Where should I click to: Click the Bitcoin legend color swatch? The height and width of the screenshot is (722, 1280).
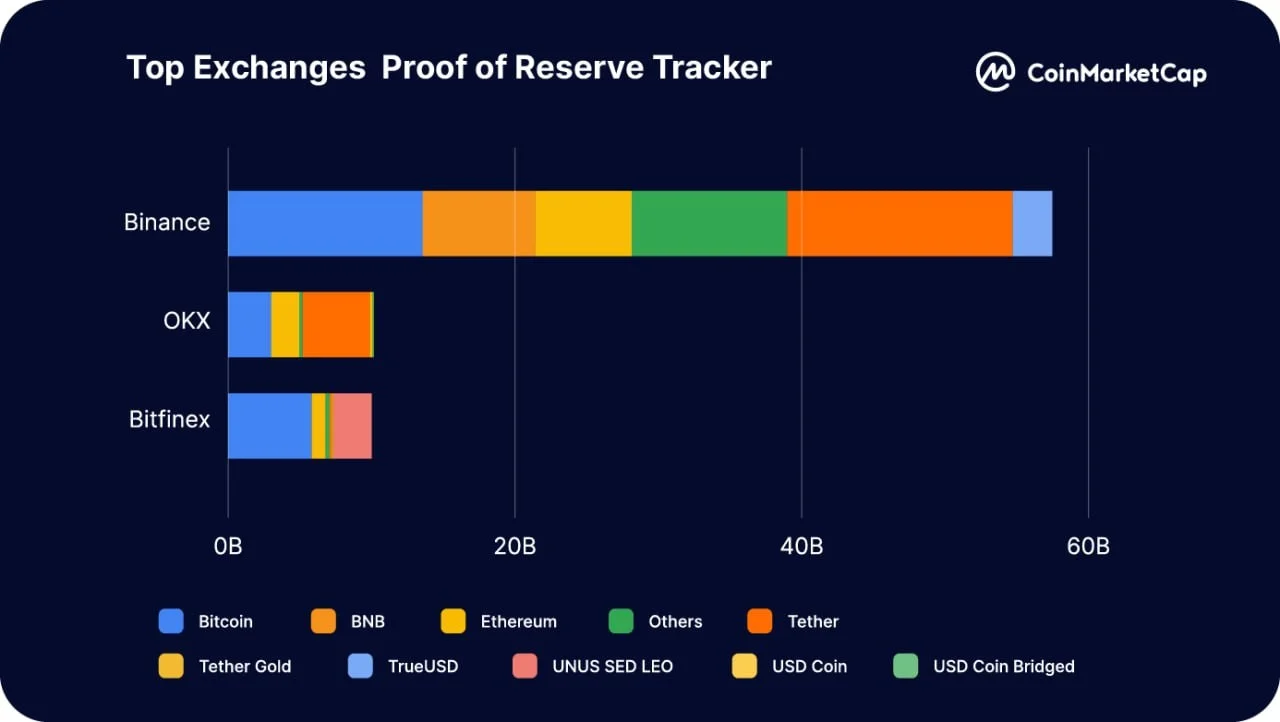[171, 621]
